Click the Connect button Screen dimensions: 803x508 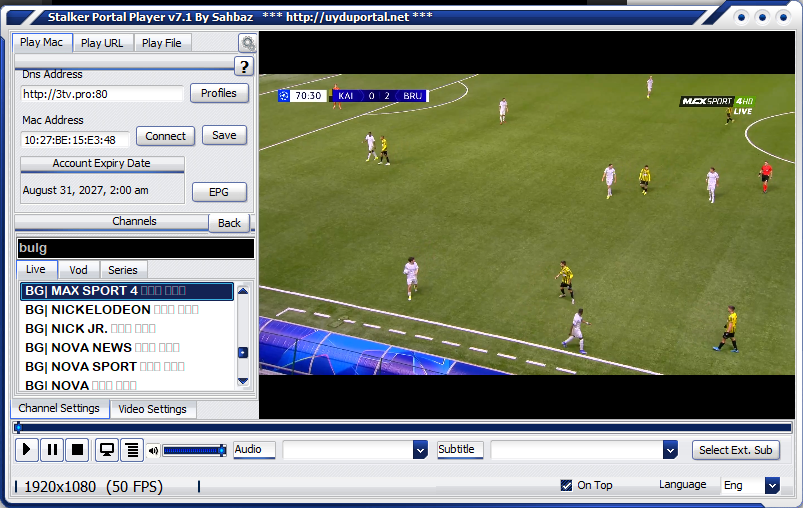[165, 136]
